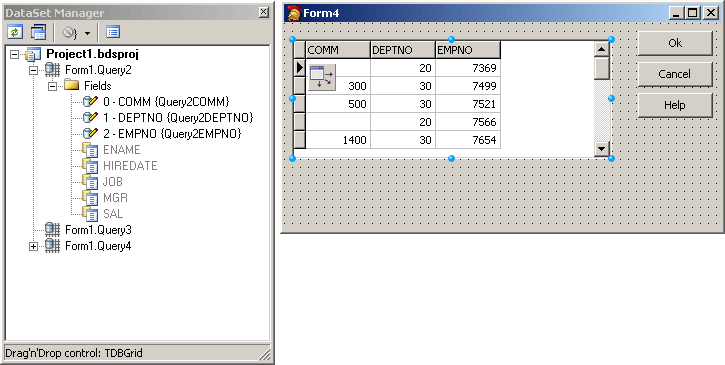Click the COMM cell 1400
The height and width of the screenshot is (365, 725).
click(338, 140)
